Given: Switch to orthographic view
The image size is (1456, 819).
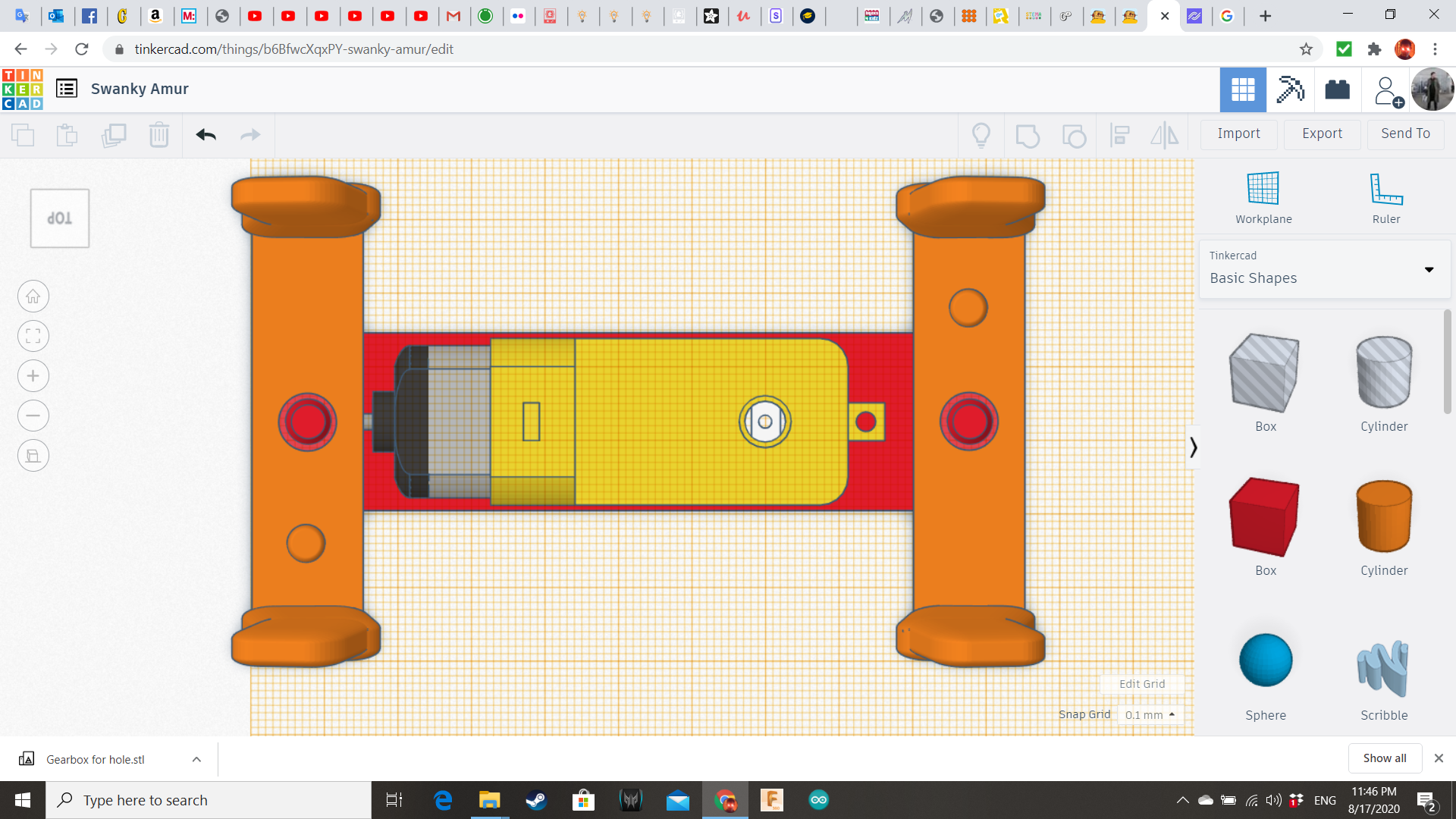Looking at the screenshot, I should [33, 455].
